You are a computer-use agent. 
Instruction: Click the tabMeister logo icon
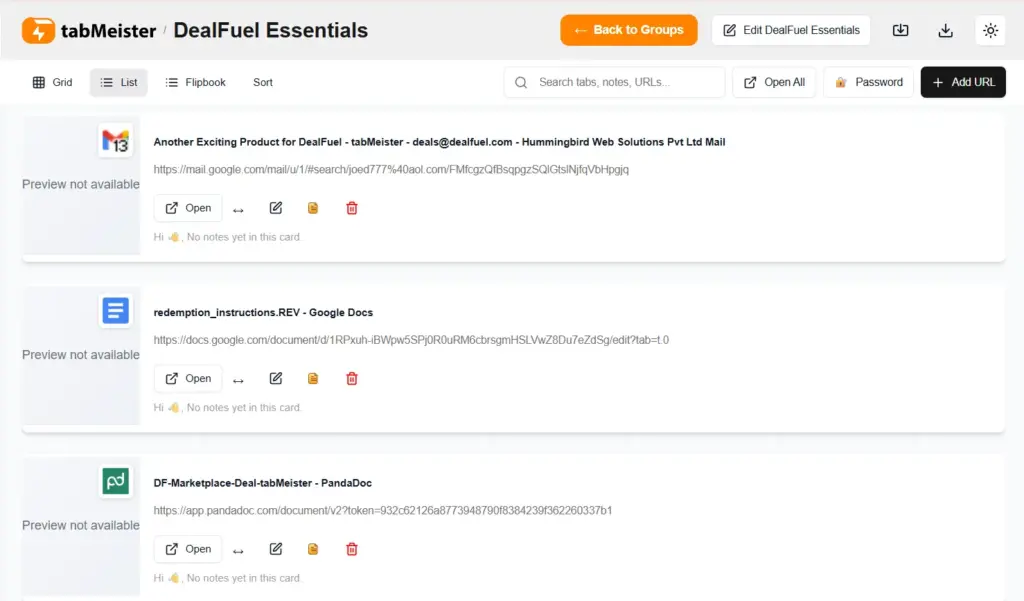[39, 30]
